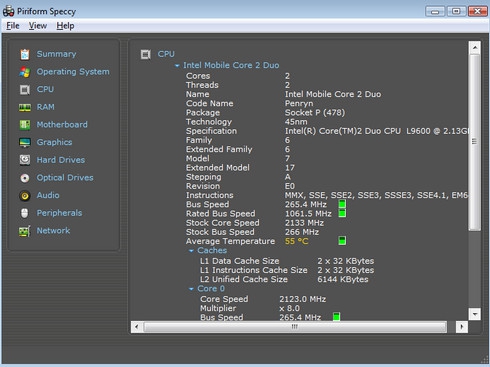The height and width of the screenshot is (367, 490).
Task: Show the Audio section
Action: pos(48,195)
